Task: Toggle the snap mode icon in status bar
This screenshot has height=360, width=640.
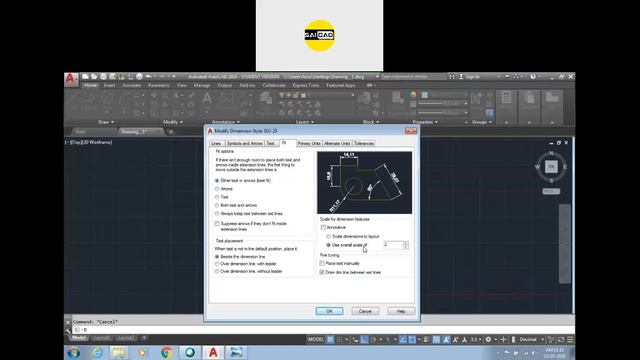Action: coord(339,340)
